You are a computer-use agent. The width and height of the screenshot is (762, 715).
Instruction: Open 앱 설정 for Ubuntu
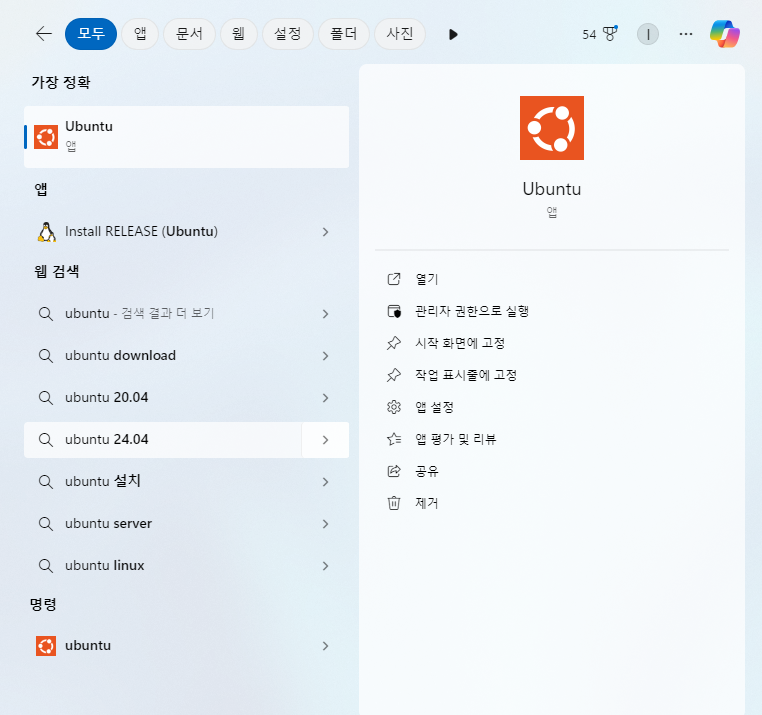pyautogui.click(x=434, y=407)
